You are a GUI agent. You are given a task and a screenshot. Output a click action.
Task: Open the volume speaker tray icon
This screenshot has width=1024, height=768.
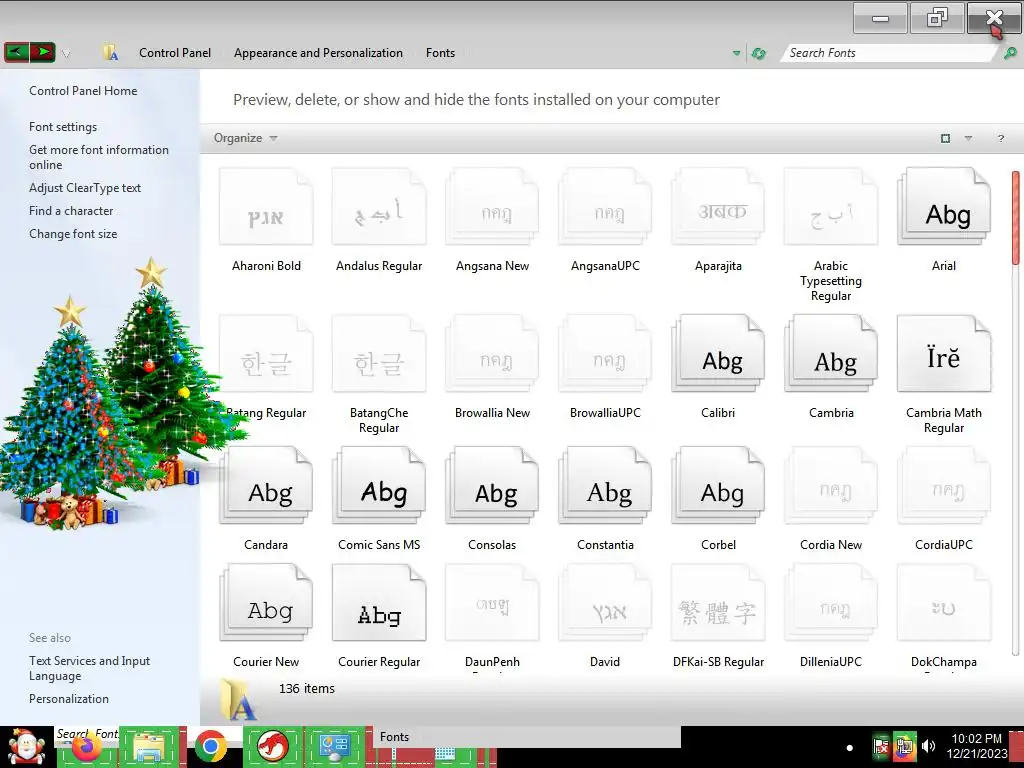click(x=928, y=746)
